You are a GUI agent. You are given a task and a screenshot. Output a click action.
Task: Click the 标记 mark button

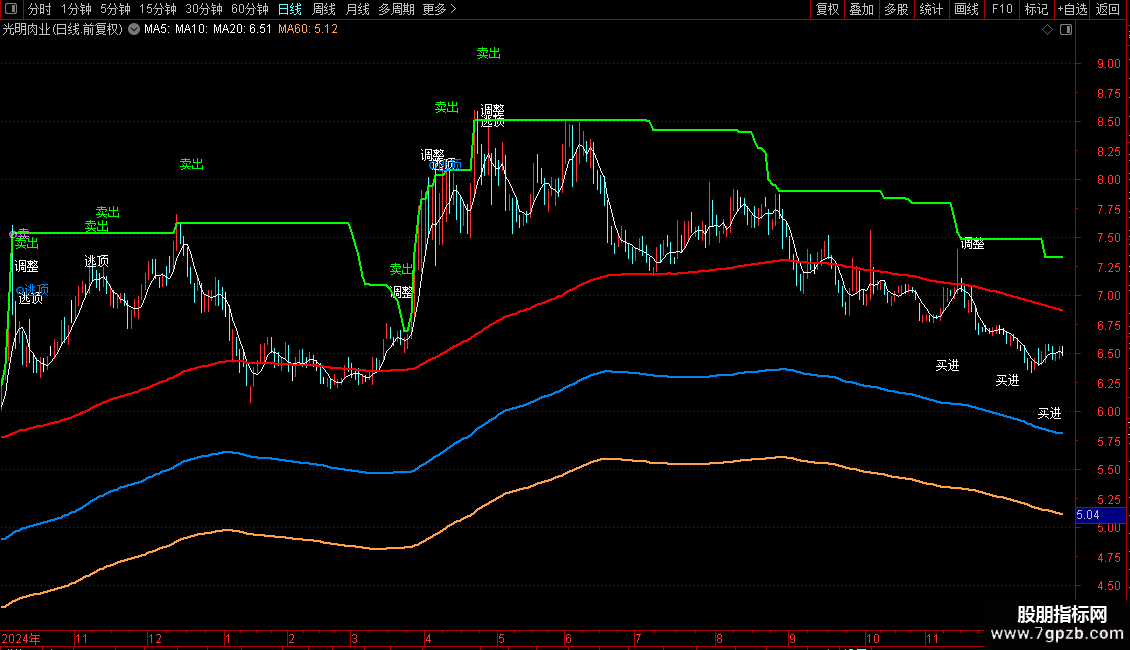pos(1036,9)
